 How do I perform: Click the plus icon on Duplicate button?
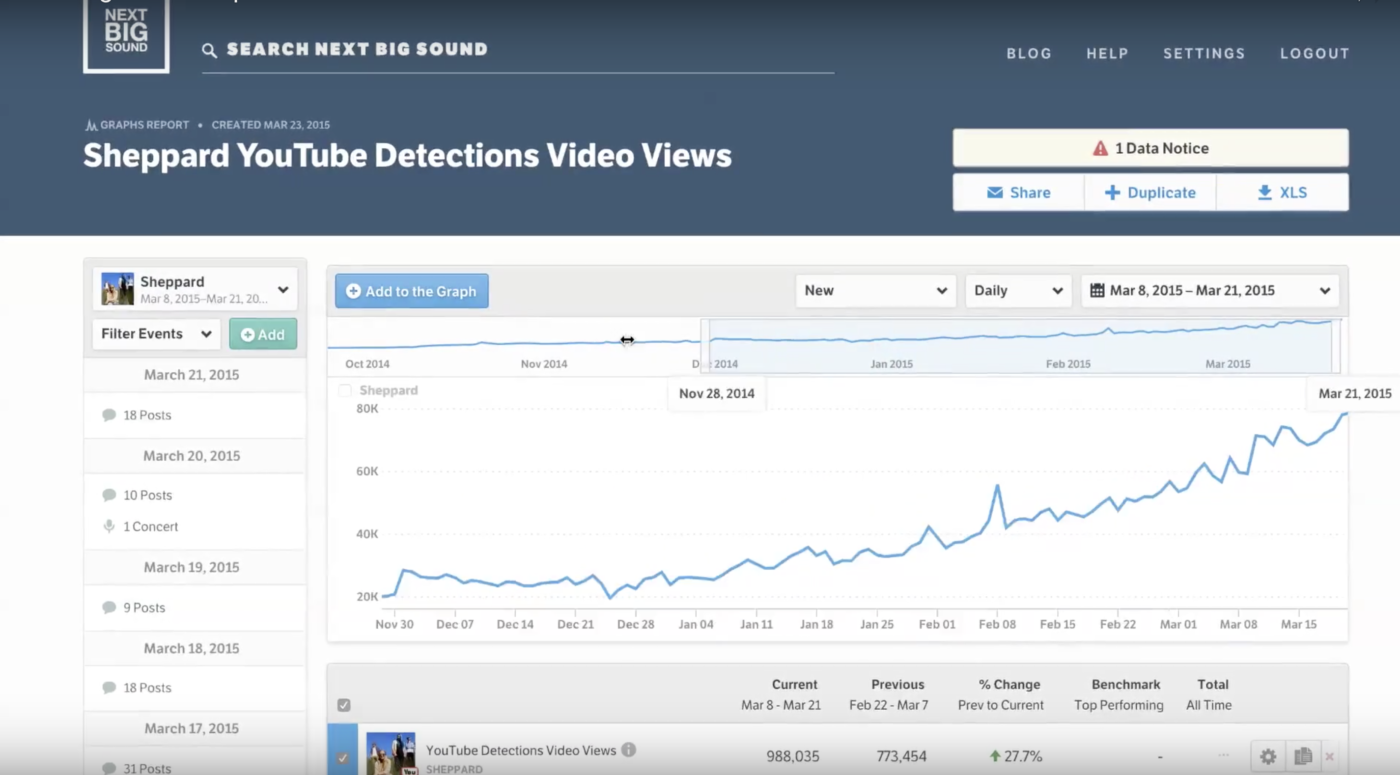pos(1112,192)
